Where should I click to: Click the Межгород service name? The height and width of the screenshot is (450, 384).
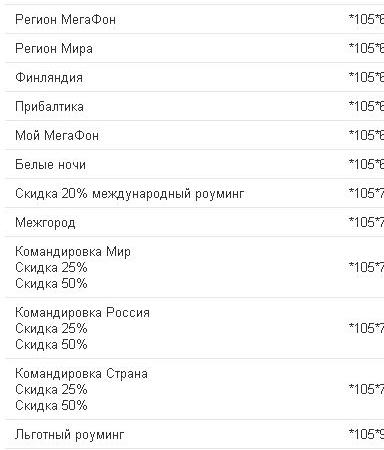pos(45,222)
